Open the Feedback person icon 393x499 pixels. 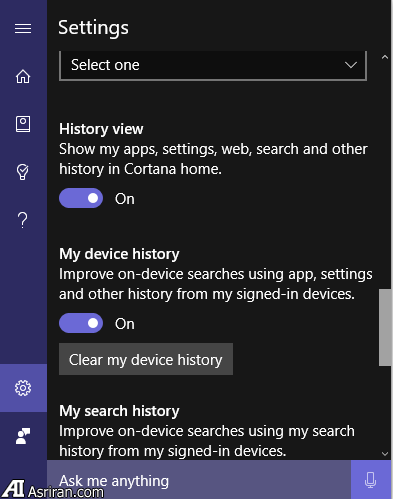click(23, 436)
